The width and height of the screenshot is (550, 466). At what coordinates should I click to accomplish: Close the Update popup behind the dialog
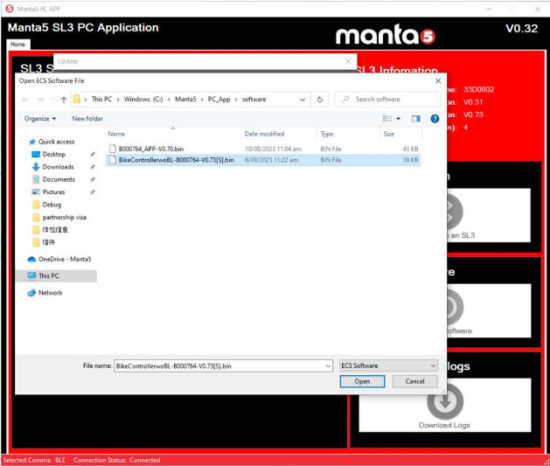point(348,61)
